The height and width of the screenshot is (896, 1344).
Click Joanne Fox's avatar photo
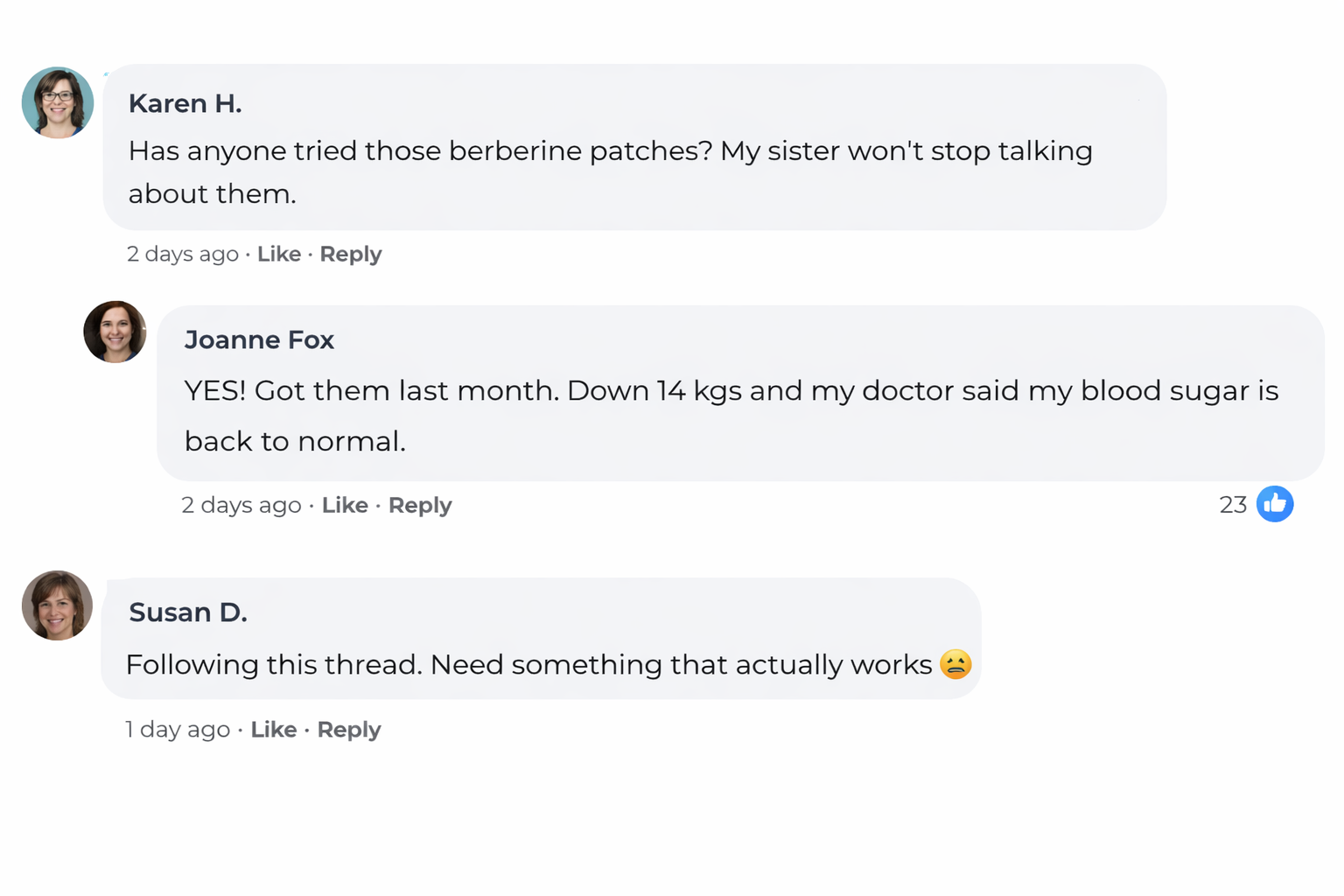pyautogui.click(x=115, y=332)
